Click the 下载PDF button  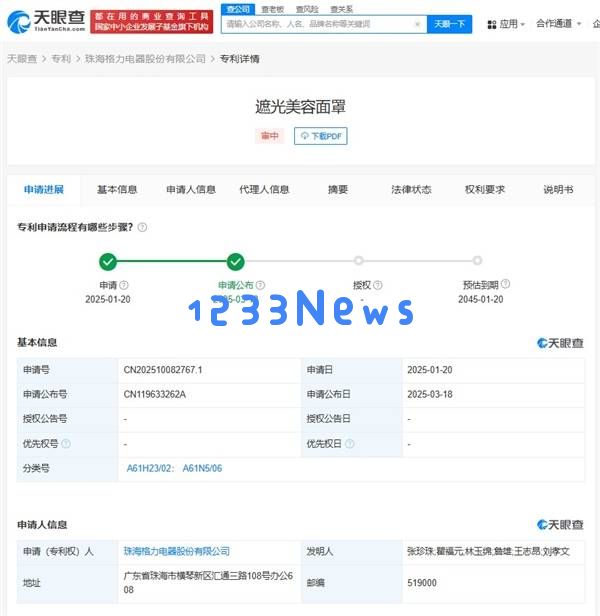tap(321, 136)
